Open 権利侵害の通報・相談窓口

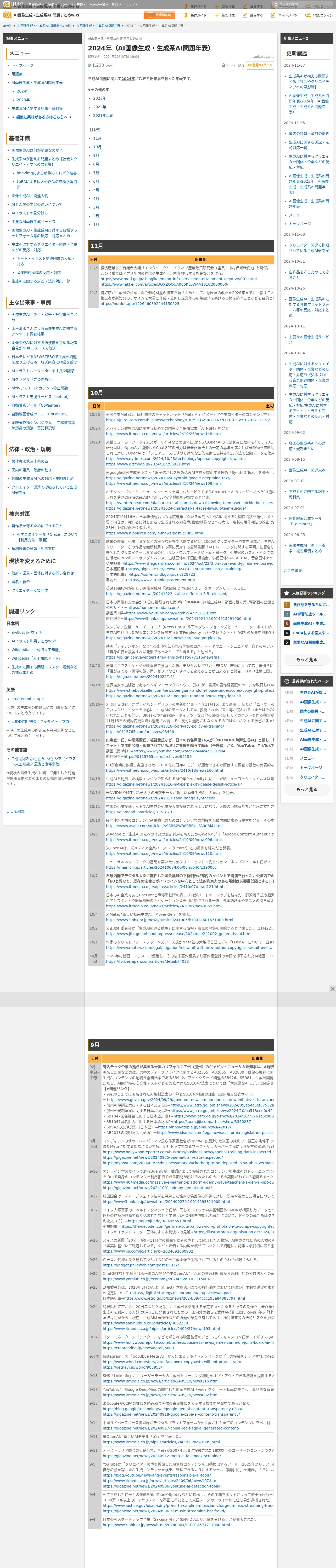tap(33, 549)
